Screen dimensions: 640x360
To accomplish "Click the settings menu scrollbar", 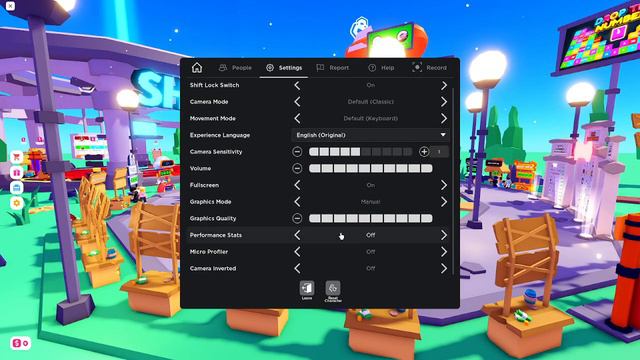I will pyautogui.click(x=453, y=180).
